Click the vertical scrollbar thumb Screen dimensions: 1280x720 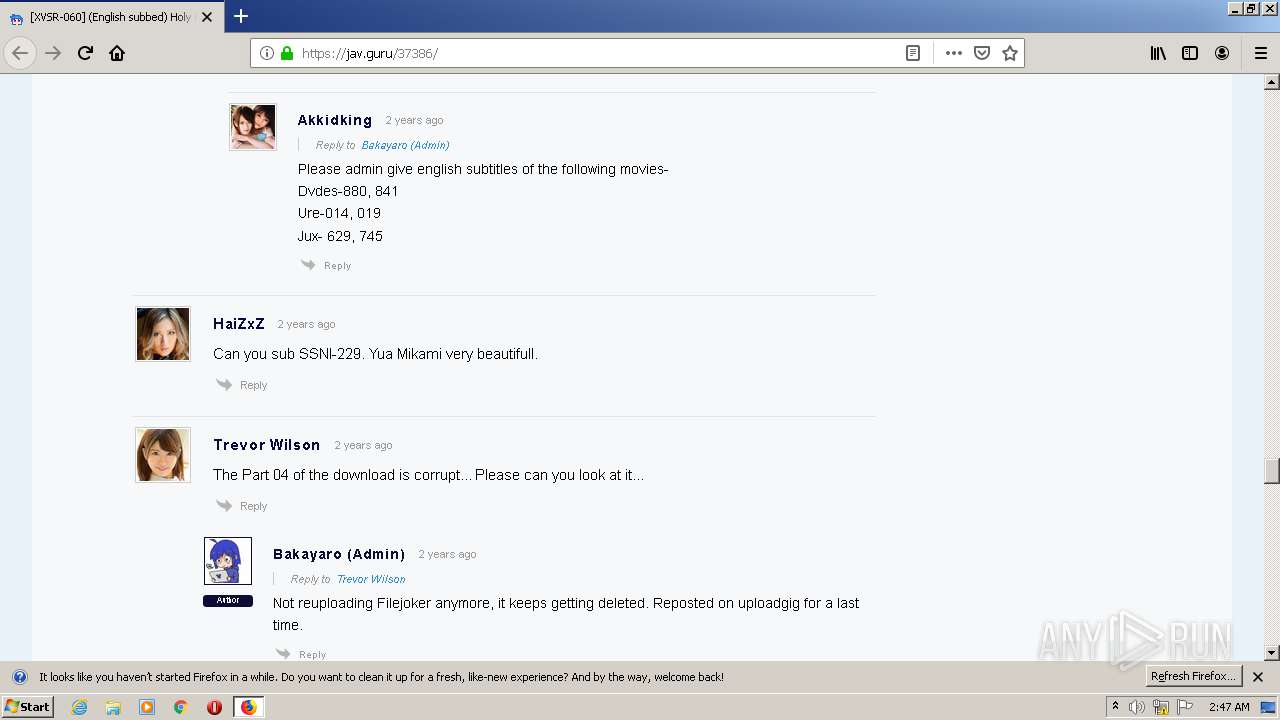pyautogui.click(x=1272, y=470)
